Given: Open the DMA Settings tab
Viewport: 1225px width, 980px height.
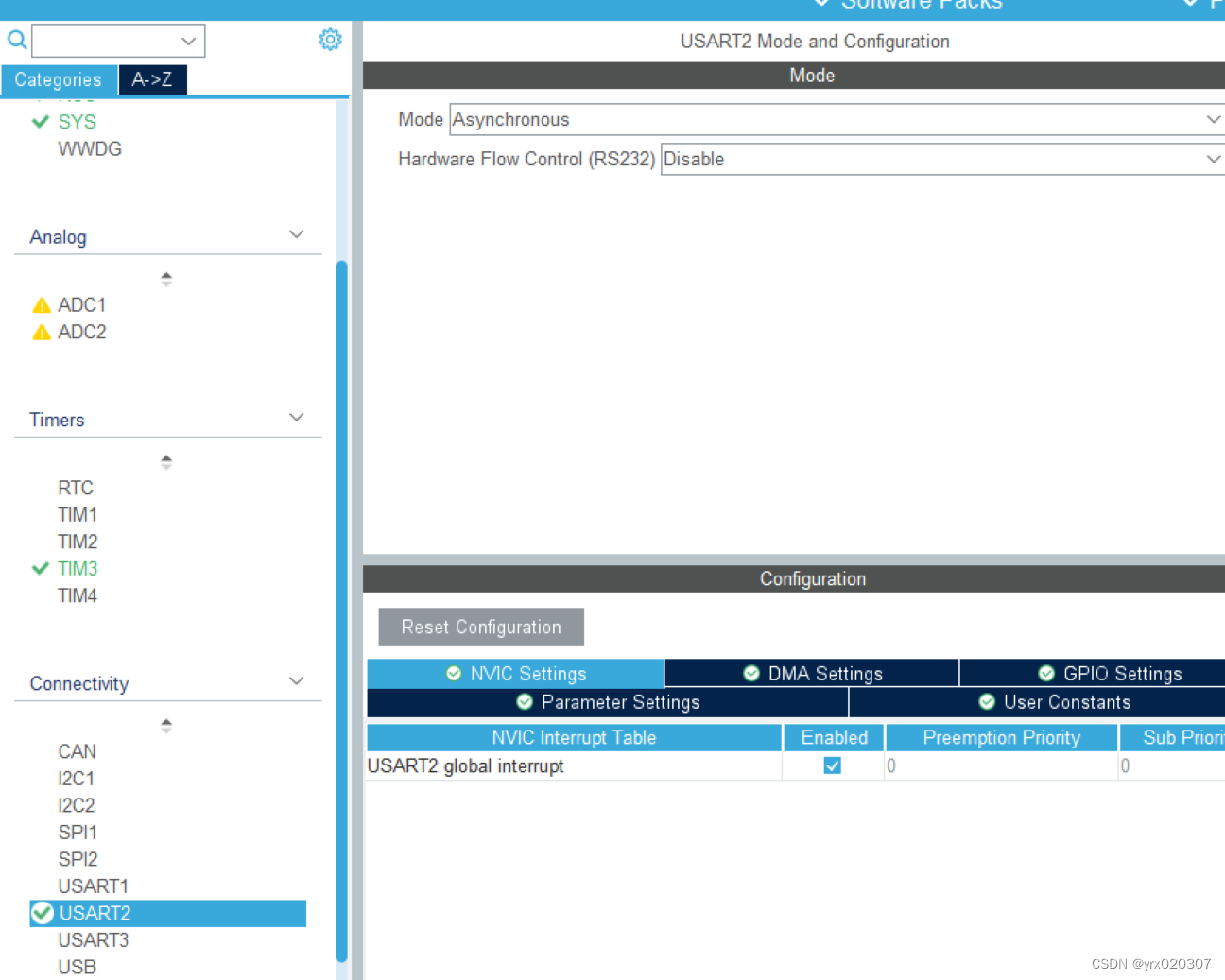Looking at the screenshot, I should (x=812, y=674).
